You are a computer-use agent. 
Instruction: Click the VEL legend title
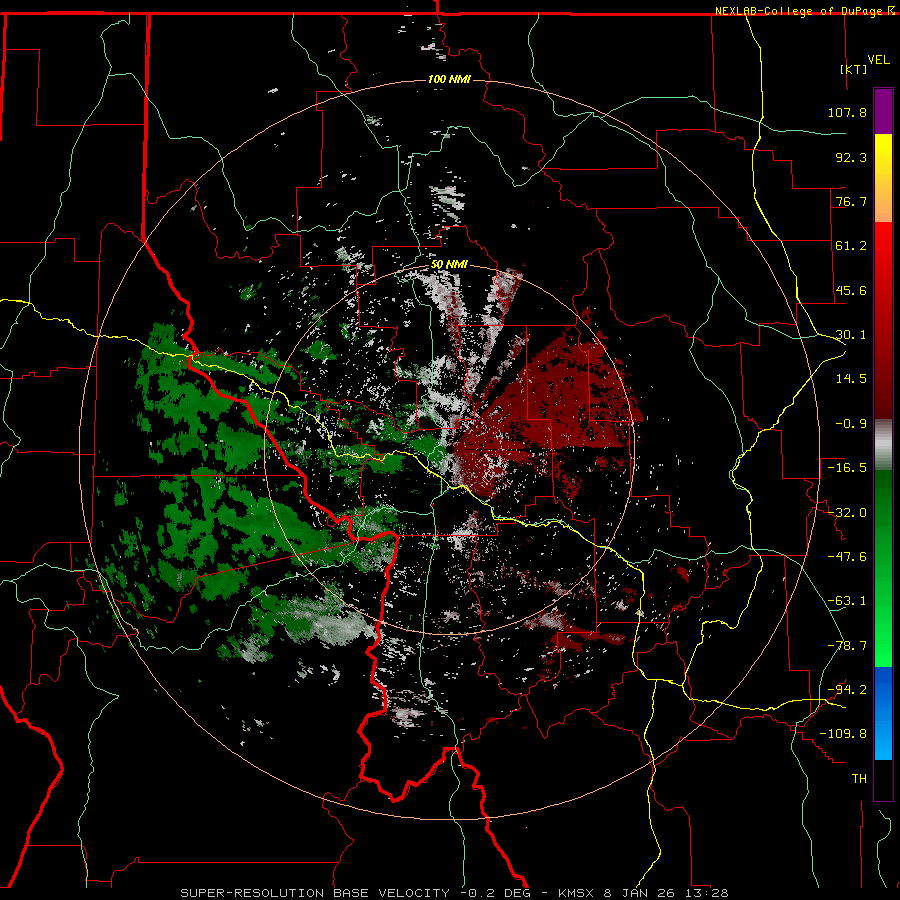(x=878, y=60)
